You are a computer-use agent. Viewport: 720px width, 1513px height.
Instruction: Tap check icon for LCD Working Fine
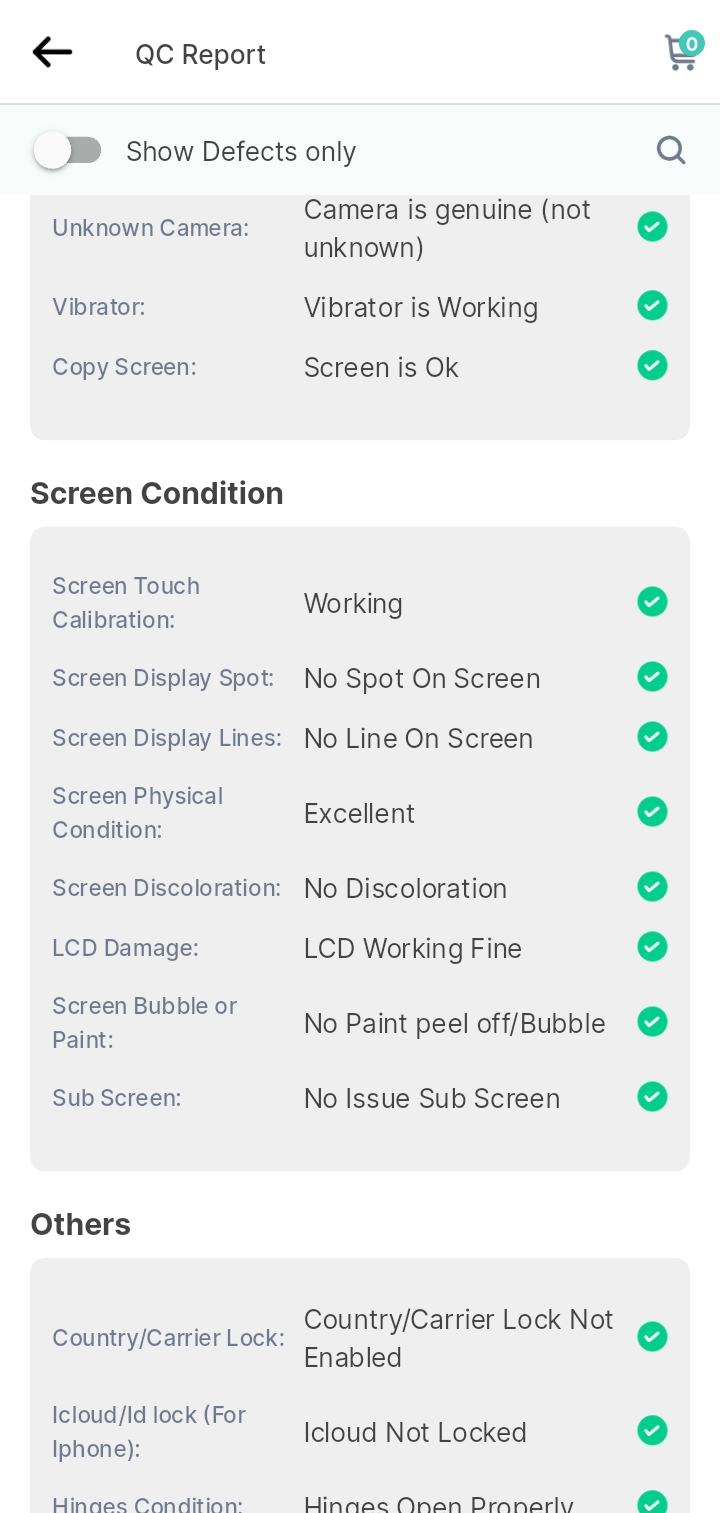tap(652, 946)
